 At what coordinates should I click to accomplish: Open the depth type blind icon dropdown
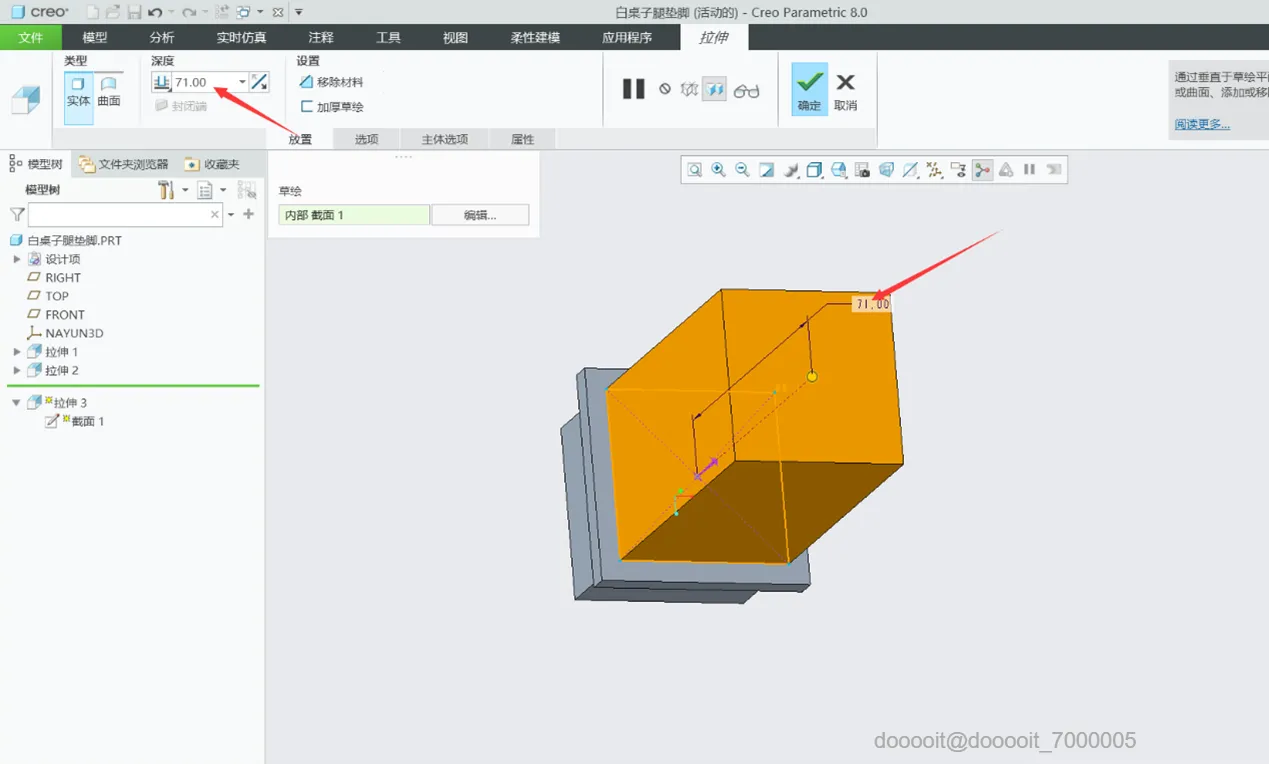[161, 82]
